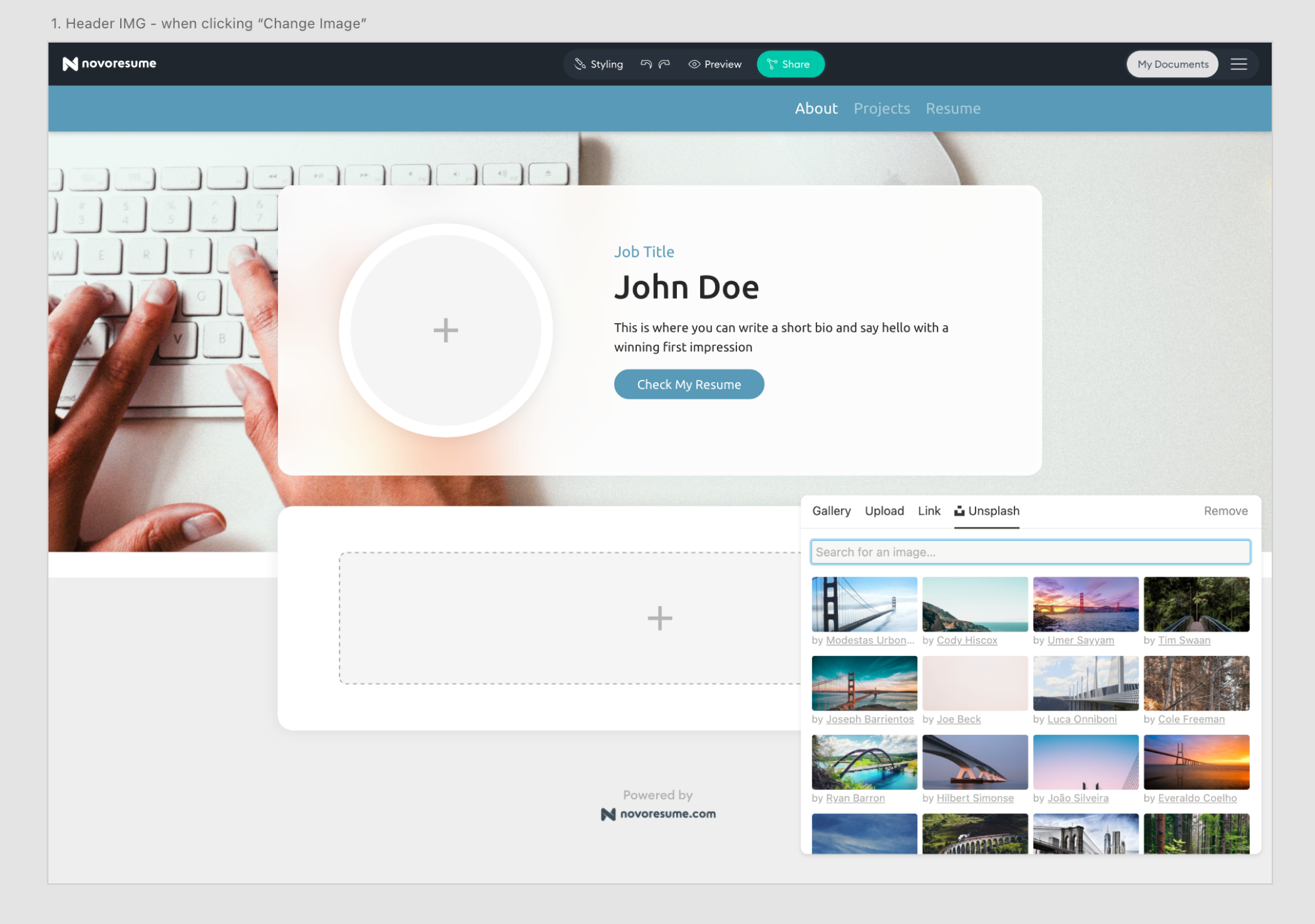Add profile photo via circle plus

pyautogui.click(x=445, y=330)
